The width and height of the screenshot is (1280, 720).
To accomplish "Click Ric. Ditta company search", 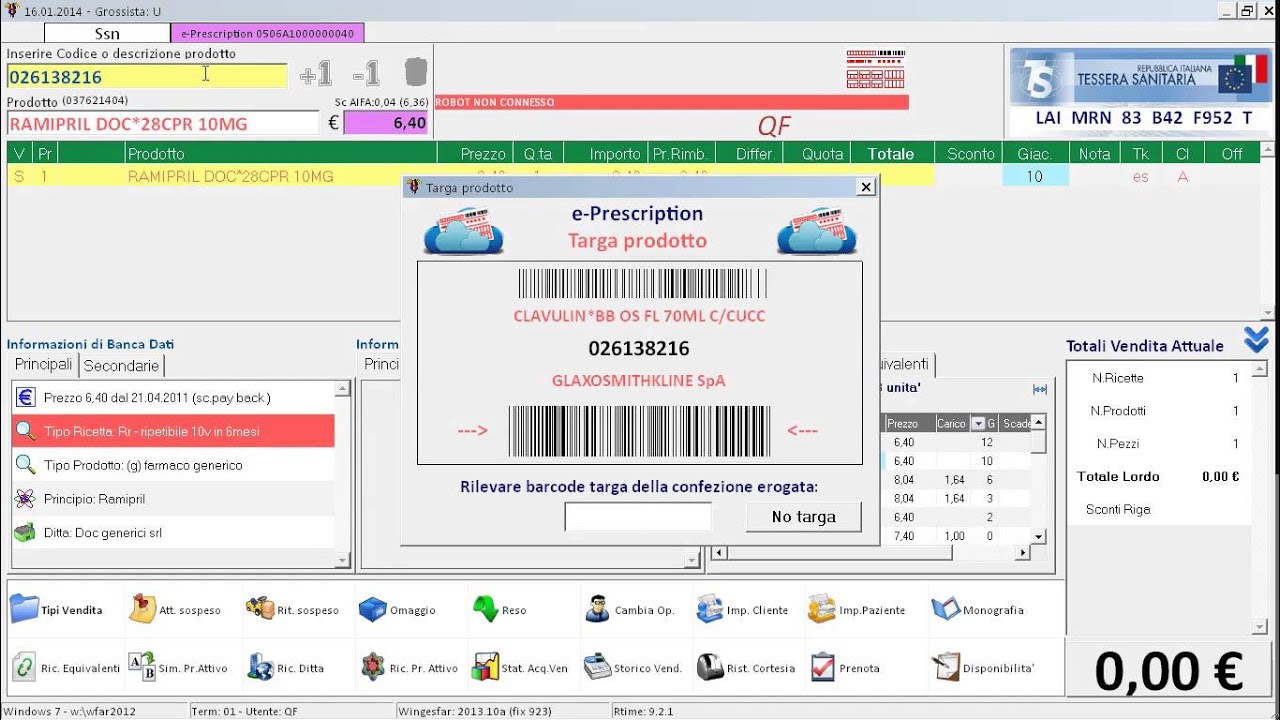I will [286, 667].
